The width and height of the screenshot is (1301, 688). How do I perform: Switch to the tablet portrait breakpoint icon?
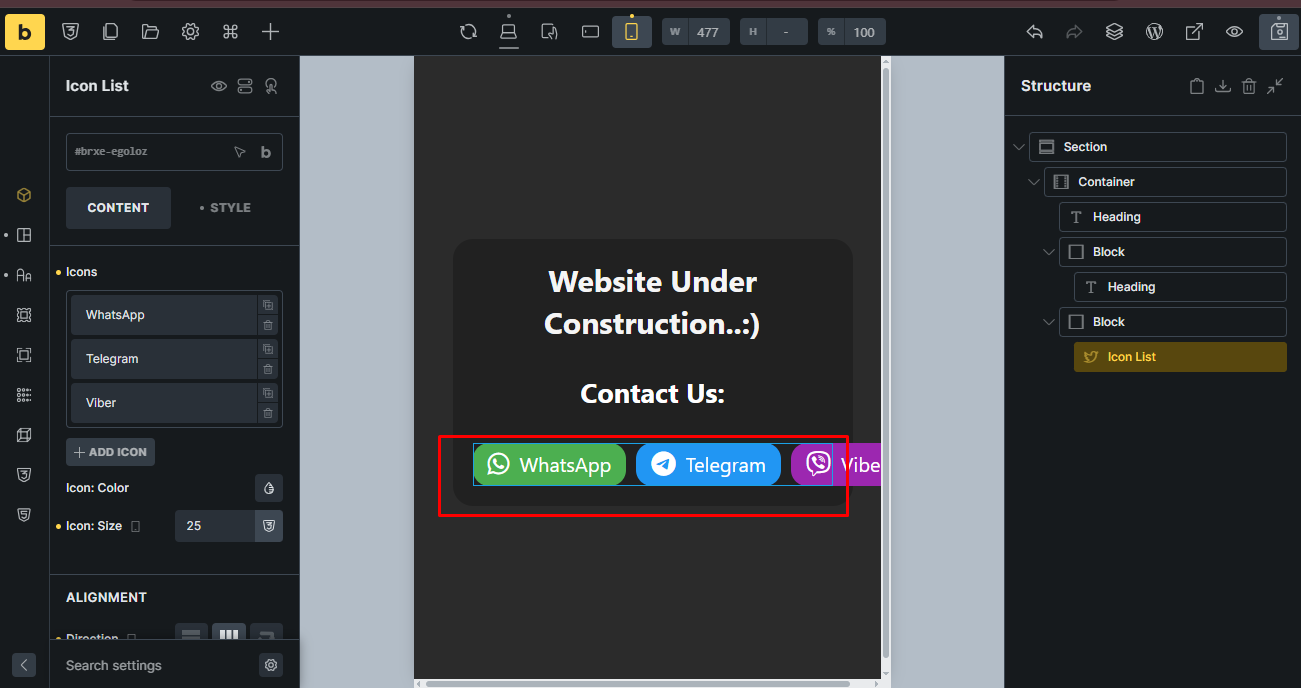tap(549, 32)
